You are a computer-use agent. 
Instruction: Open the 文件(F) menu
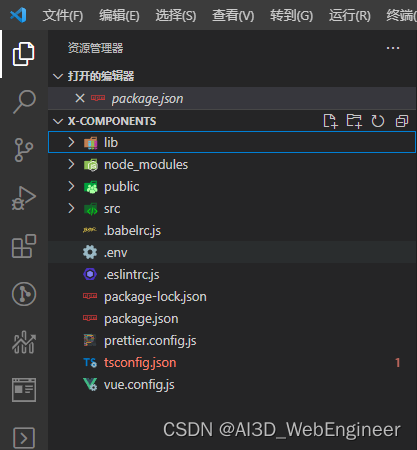(63, 15)
